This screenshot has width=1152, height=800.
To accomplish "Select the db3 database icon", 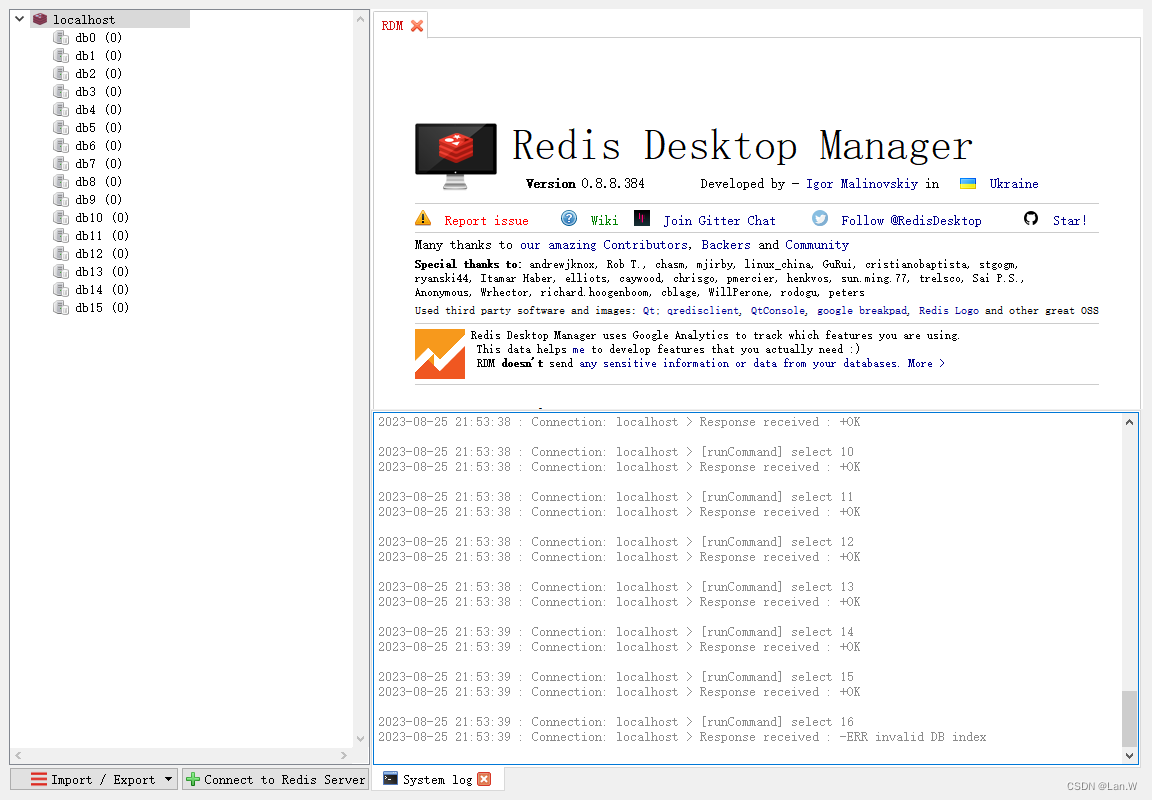I will pyautogui.click(x=61, y=92).
